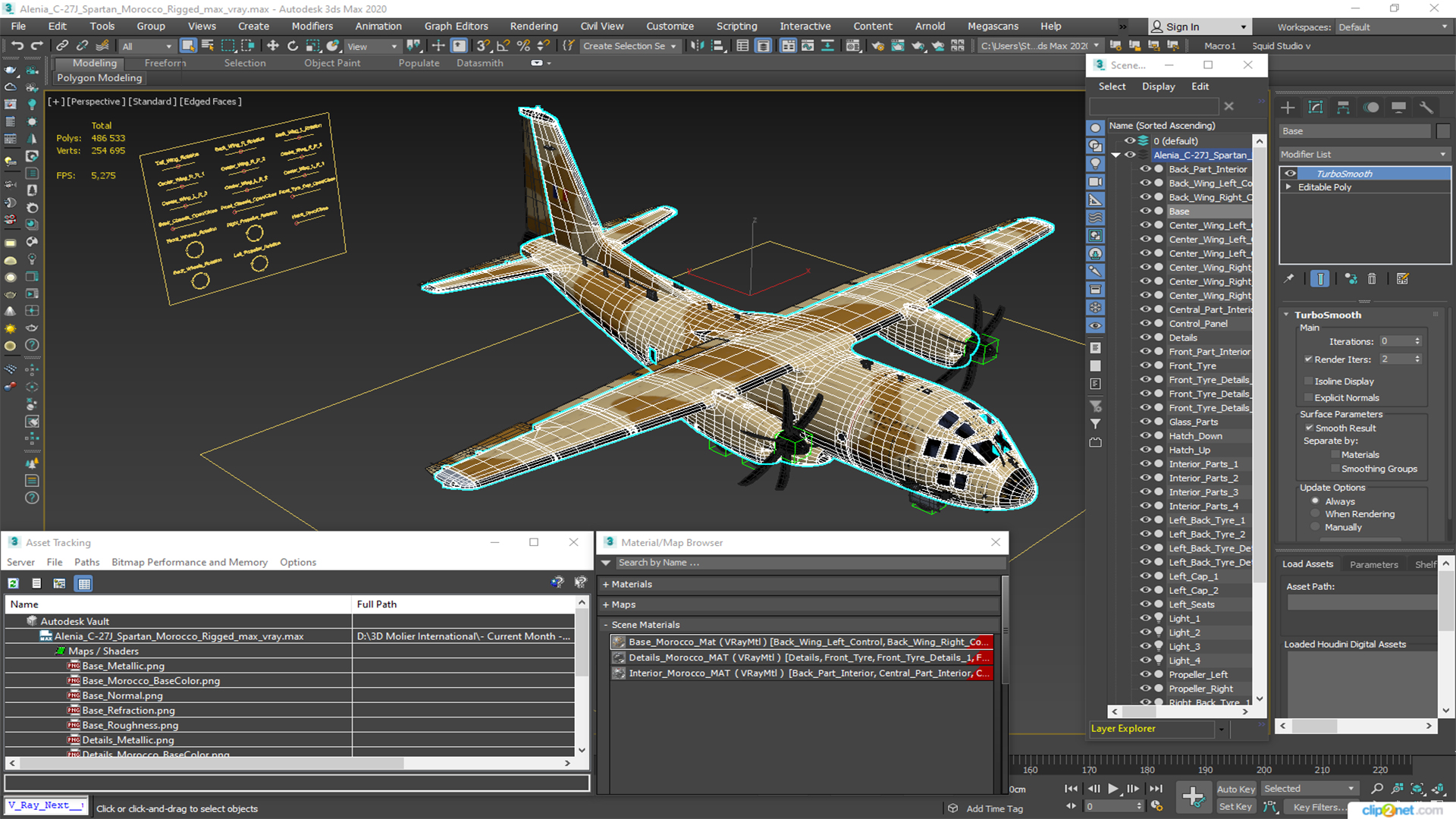
Task: Activate the Select and Link tool
Action: tap(63, 45)
